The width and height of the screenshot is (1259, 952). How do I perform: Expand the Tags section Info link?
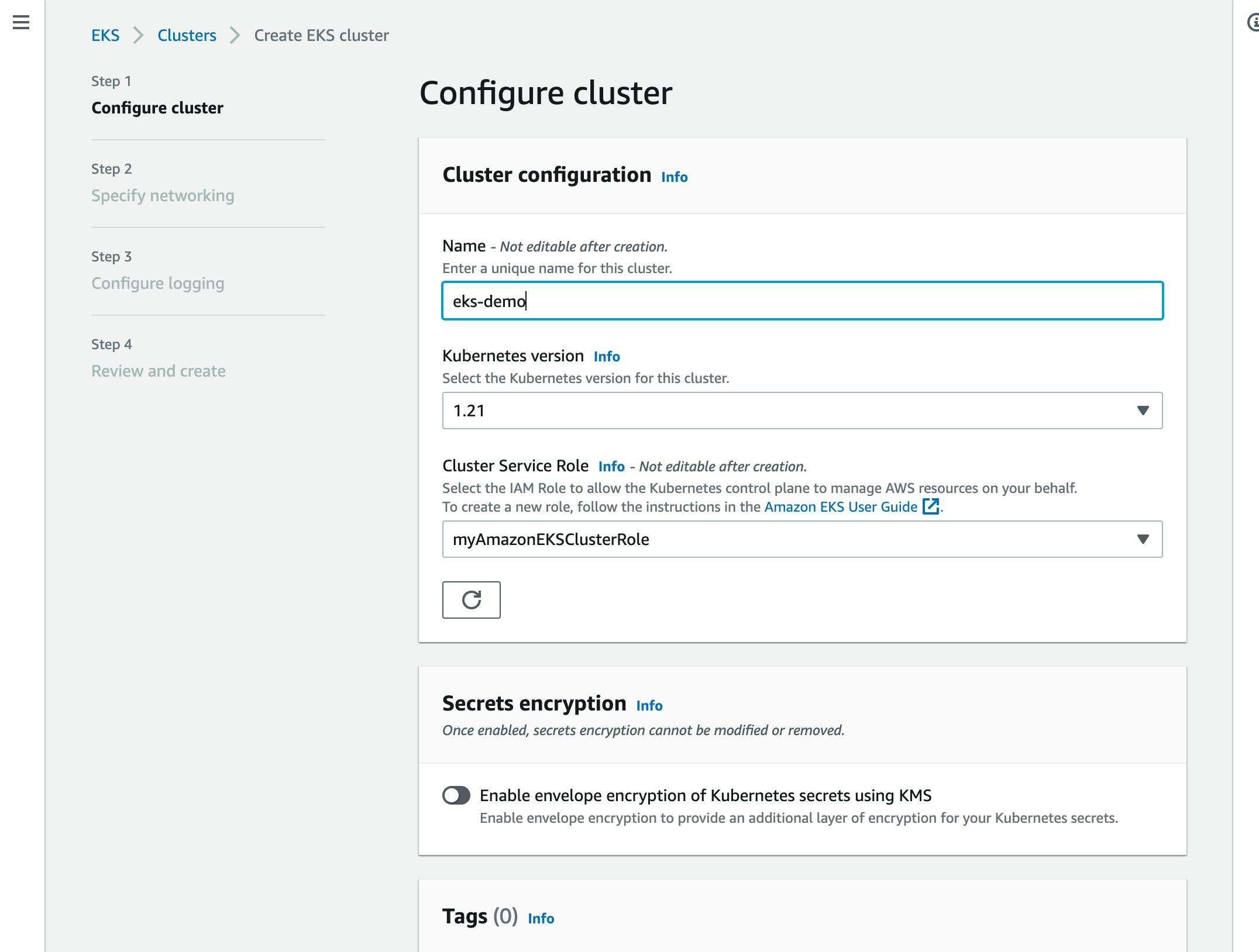[x=541, y=919]
